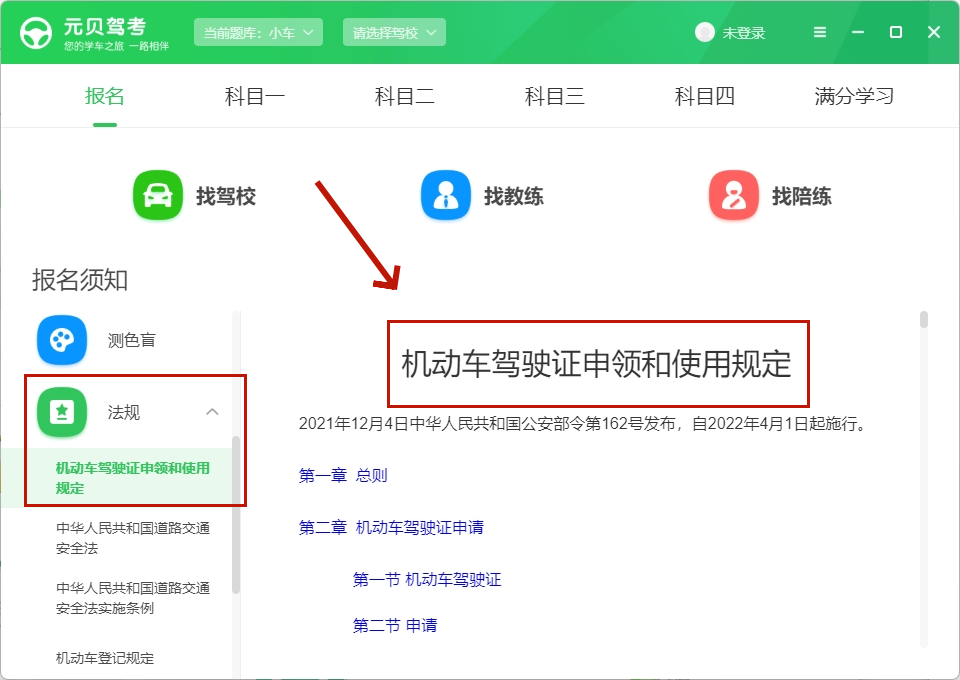Click the 未登录 login text
Image resolution: width=960 pixels, height=680 pixels.
coord(743,33)
